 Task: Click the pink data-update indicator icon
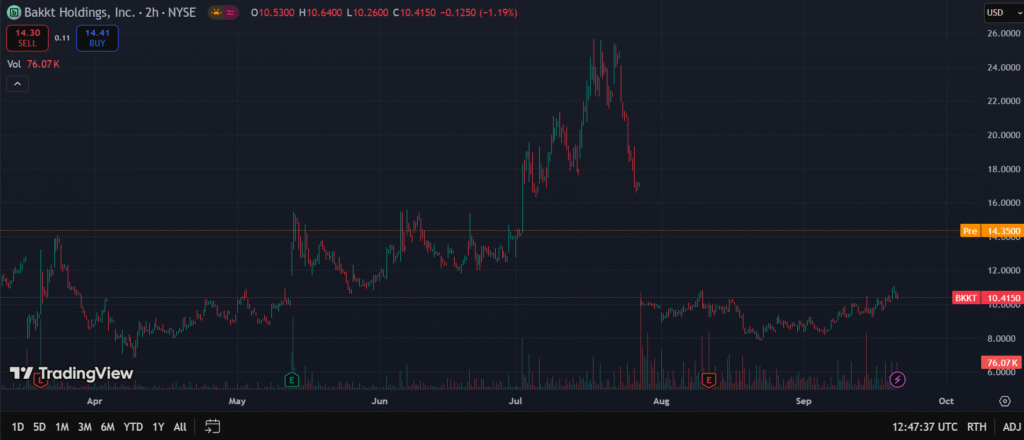(x=231, y=12)
